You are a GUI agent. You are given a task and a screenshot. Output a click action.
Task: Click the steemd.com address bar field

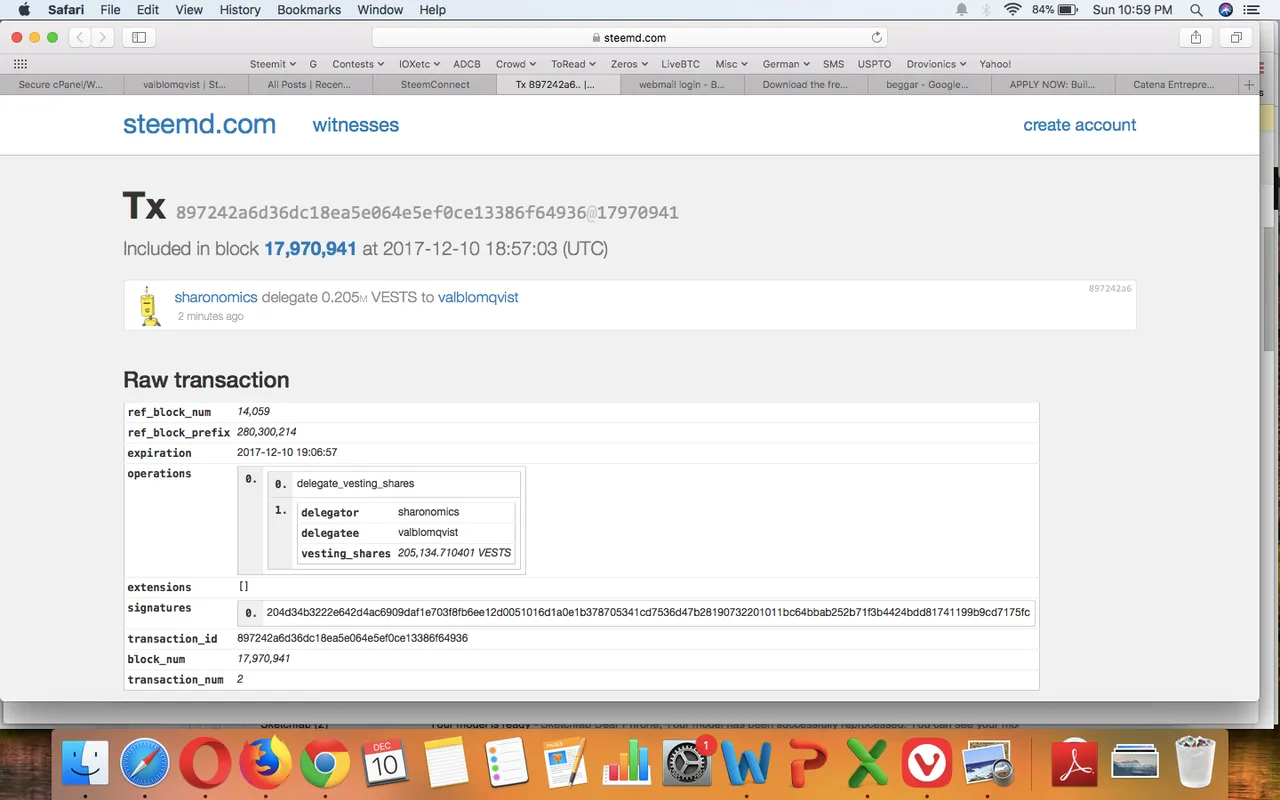[630, 37]
